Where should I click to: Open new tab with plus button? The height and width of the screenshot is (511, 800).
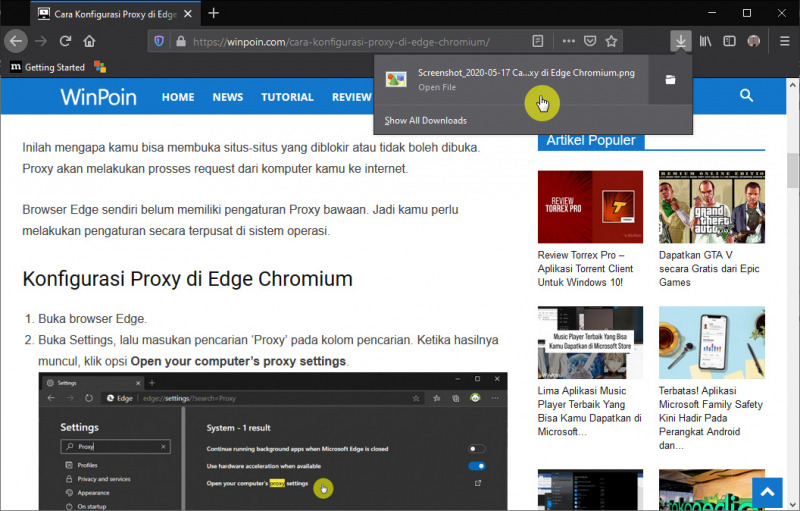214,13
